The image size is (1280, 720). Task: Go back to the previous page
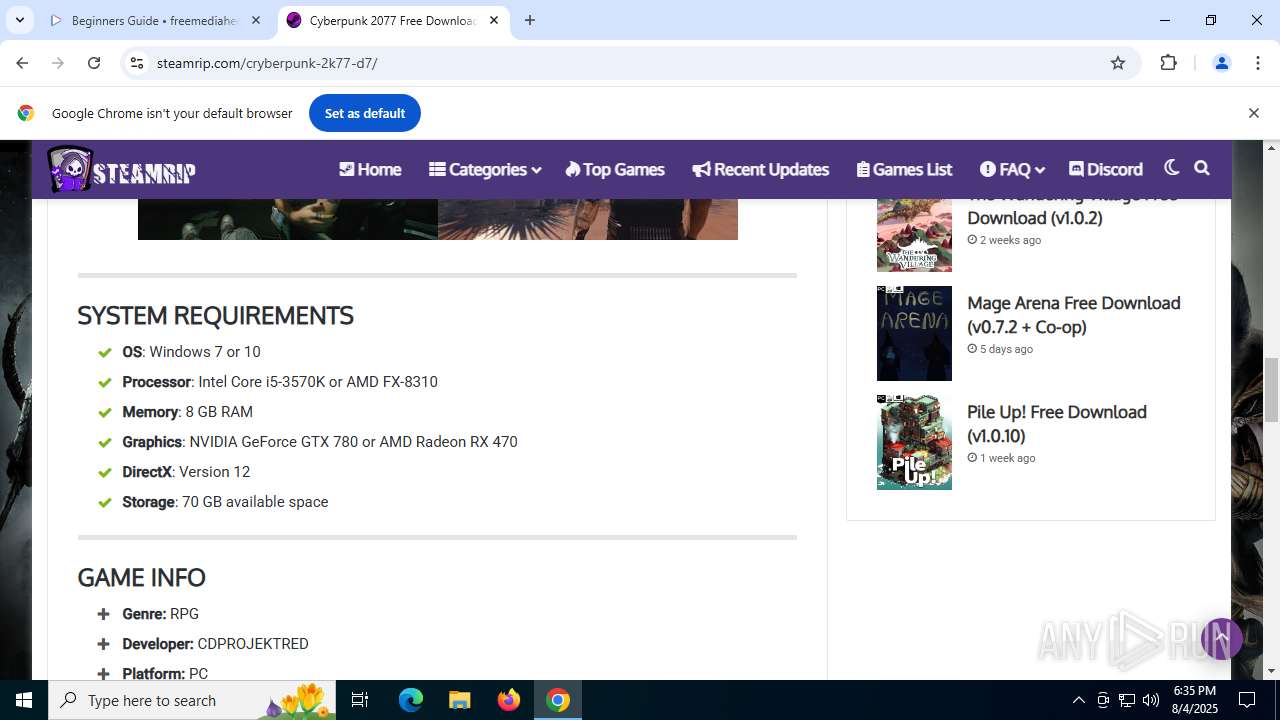(x=22, y=63)
